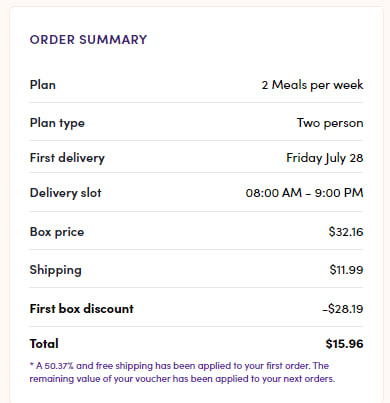Click the $32.16 box price amount
390x403 pixels.
[x=346, y=232]
